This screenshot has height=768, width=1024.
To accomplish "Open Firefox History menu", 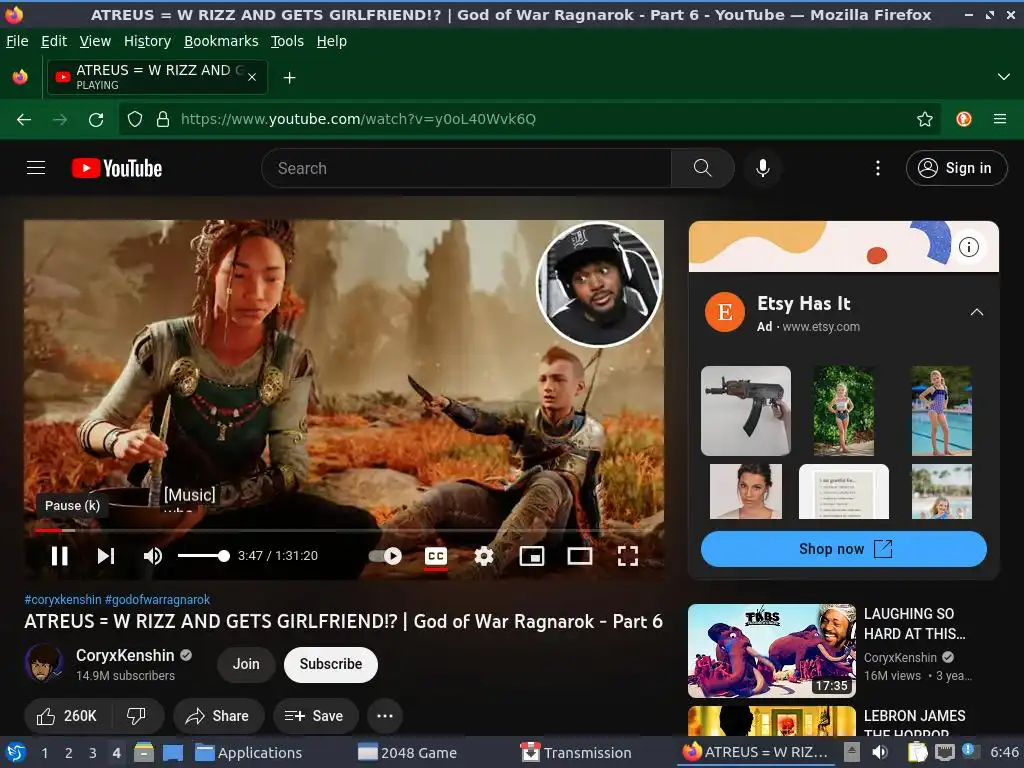I will click(147, 41).
